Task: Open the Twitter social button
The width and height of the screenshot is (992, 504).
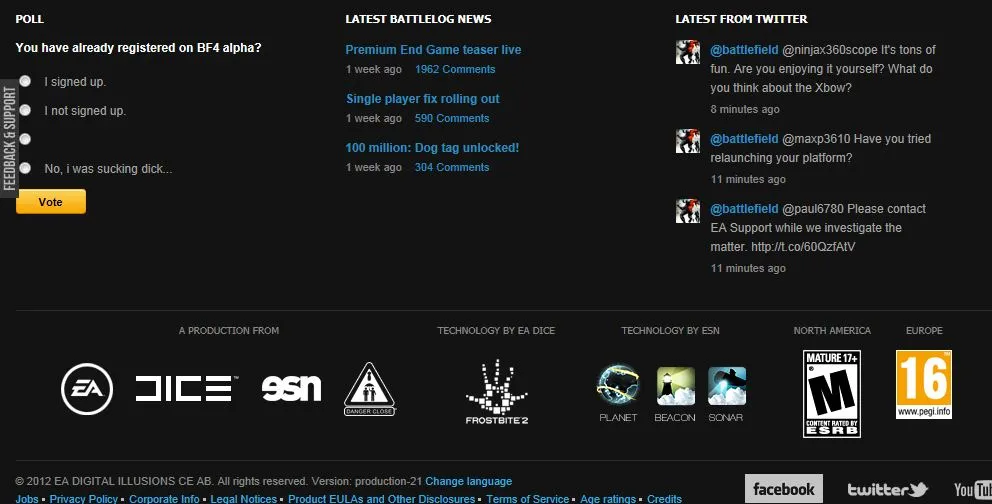Action: (887, 489)
